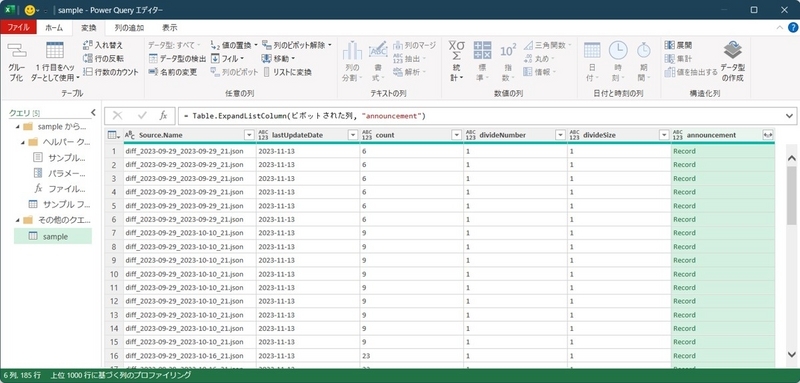Open divideSize column filter dropdown
This screenshot has width=800, height=383.
(664, 135)
